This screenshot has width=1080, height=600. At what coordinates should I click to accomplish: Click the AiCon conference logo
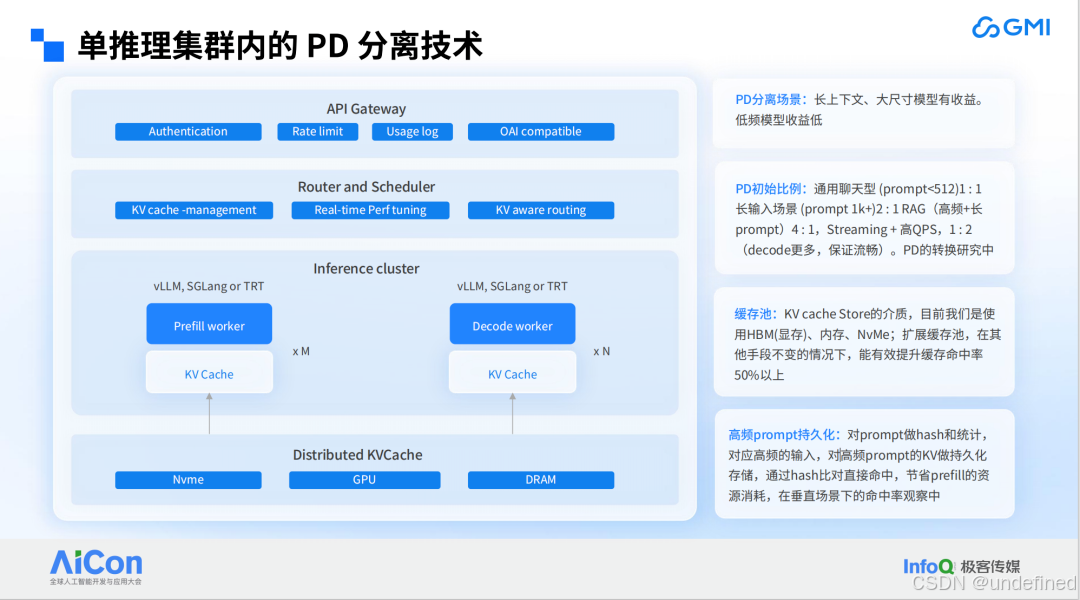pos(96,568)
